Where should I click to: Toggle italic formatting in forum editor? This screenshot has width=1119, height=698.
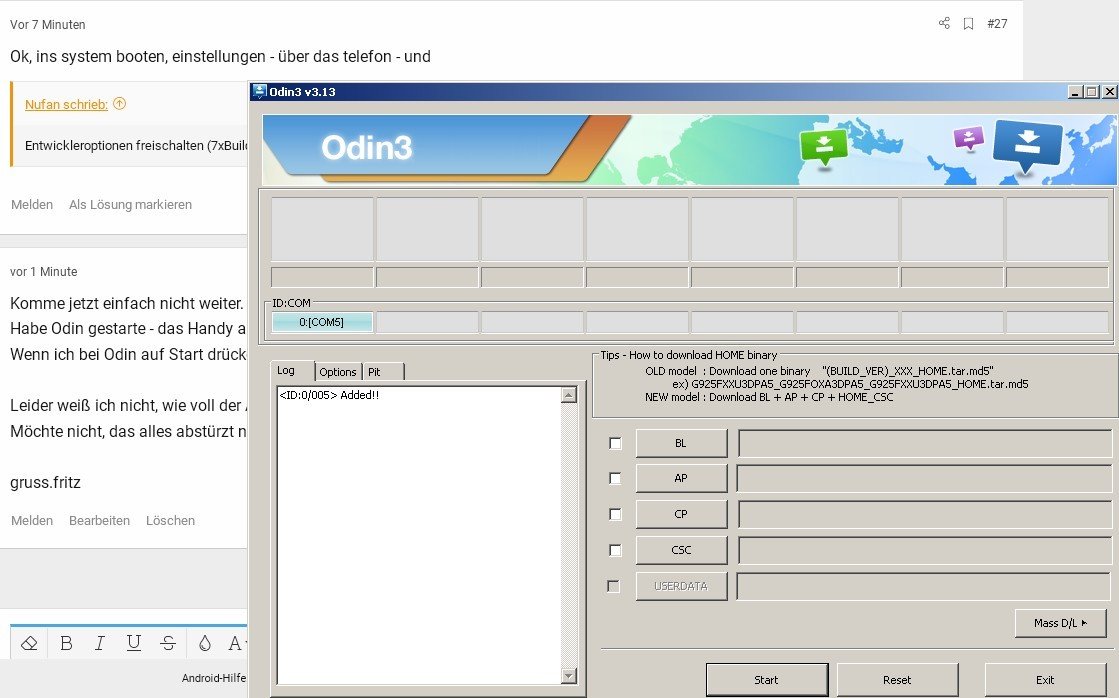point(100,643)
